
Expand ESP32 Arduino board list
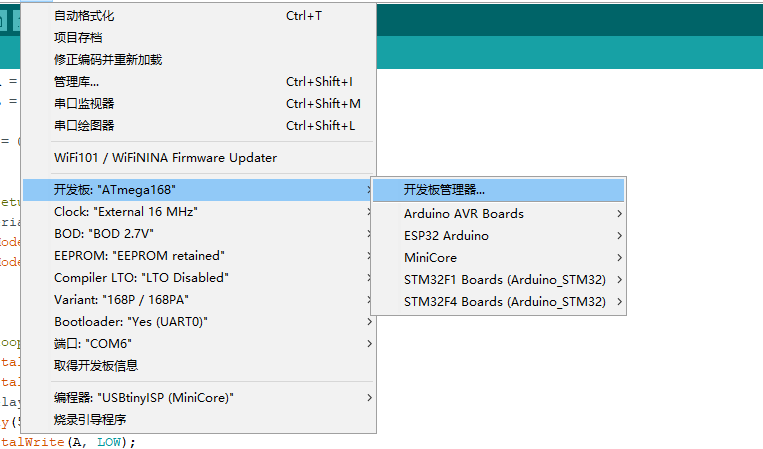(x=446, y=236)
